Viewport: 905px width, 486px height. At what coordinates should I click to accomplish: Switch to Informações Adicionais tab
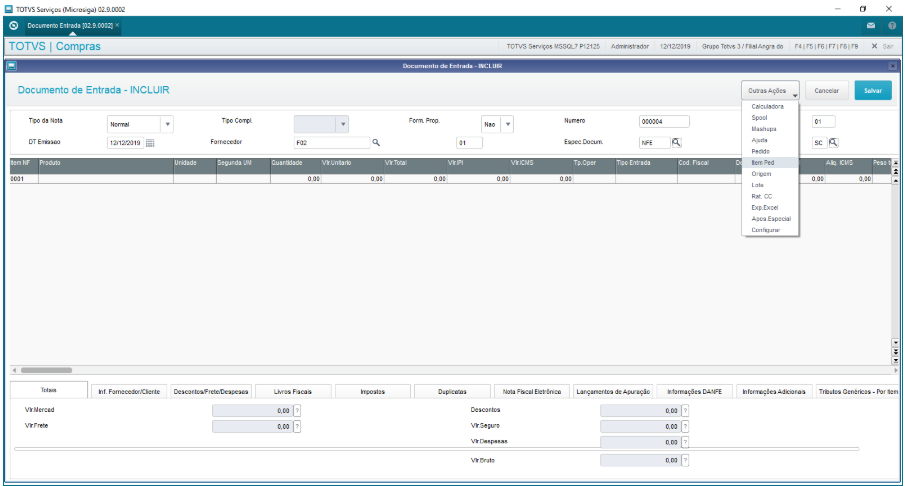tap(774, 392)
